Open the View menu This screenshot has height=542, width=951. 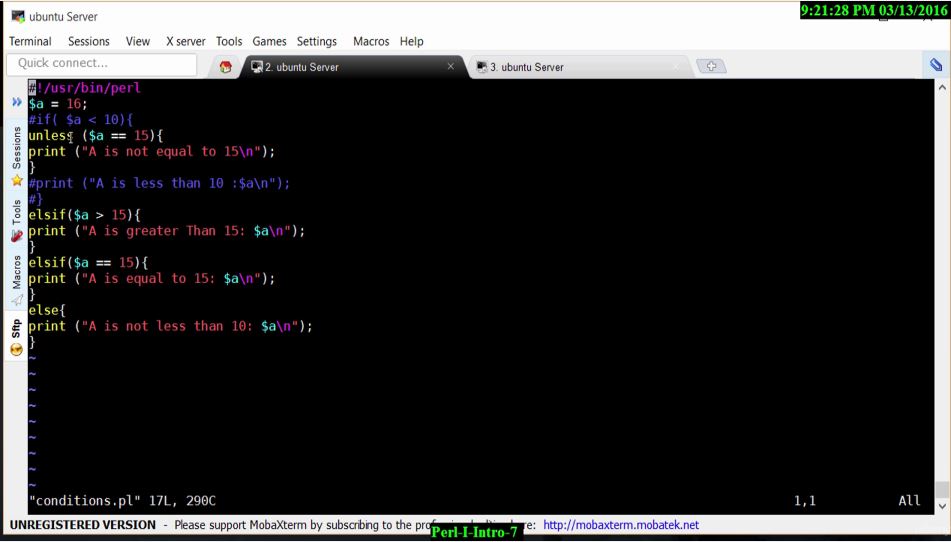138,41
